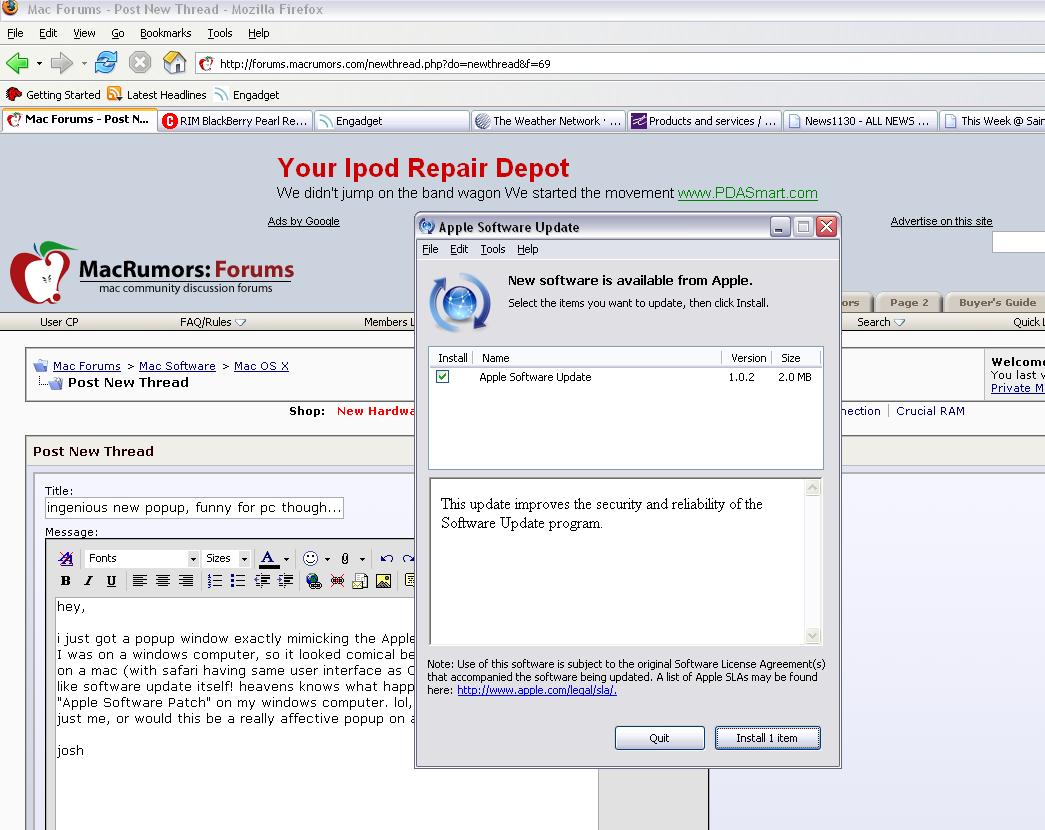The width and height of the screenshot is (1045, 830).
Task: Click the text color A icon
Action: (268, 558)
